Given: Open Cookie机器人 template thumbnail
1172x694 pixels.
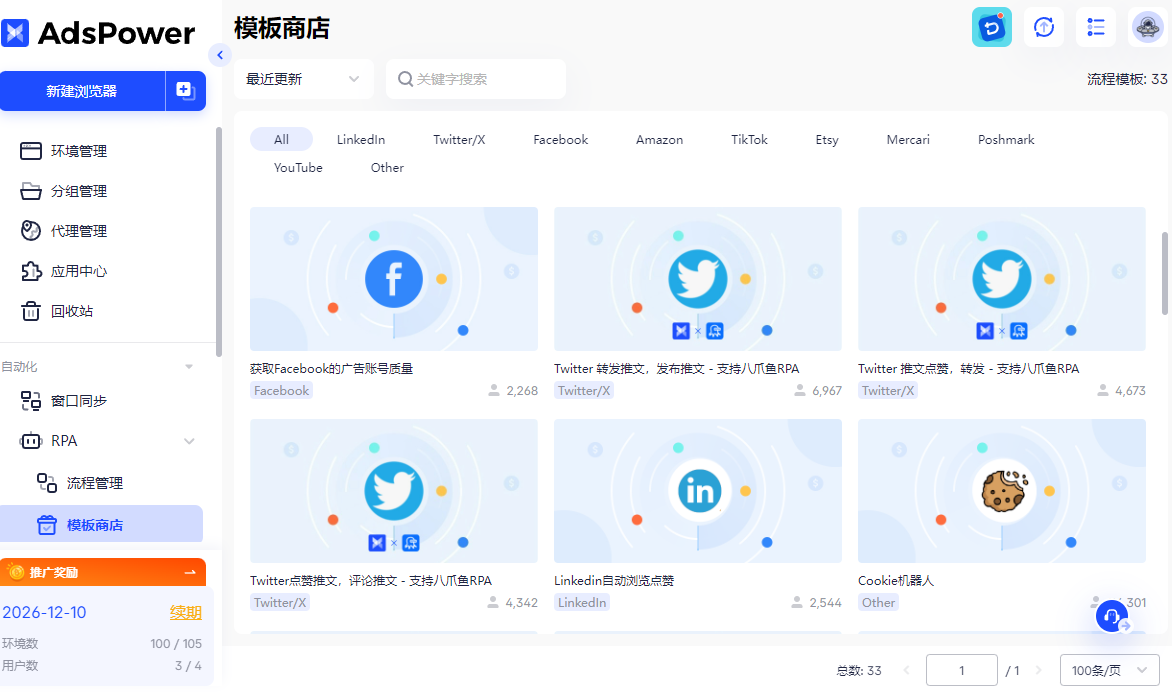Looking at the screenshot, I should (x=1002, y=491).
